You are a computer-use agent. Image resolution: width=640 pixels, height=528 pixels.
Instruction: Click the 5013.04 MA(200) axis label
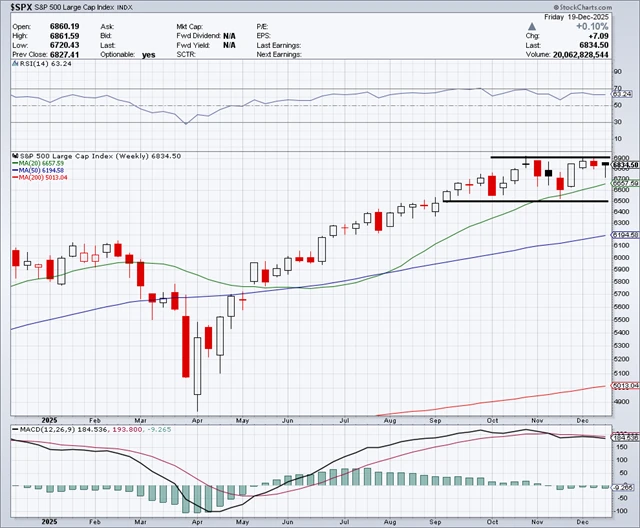click(626, 386)
